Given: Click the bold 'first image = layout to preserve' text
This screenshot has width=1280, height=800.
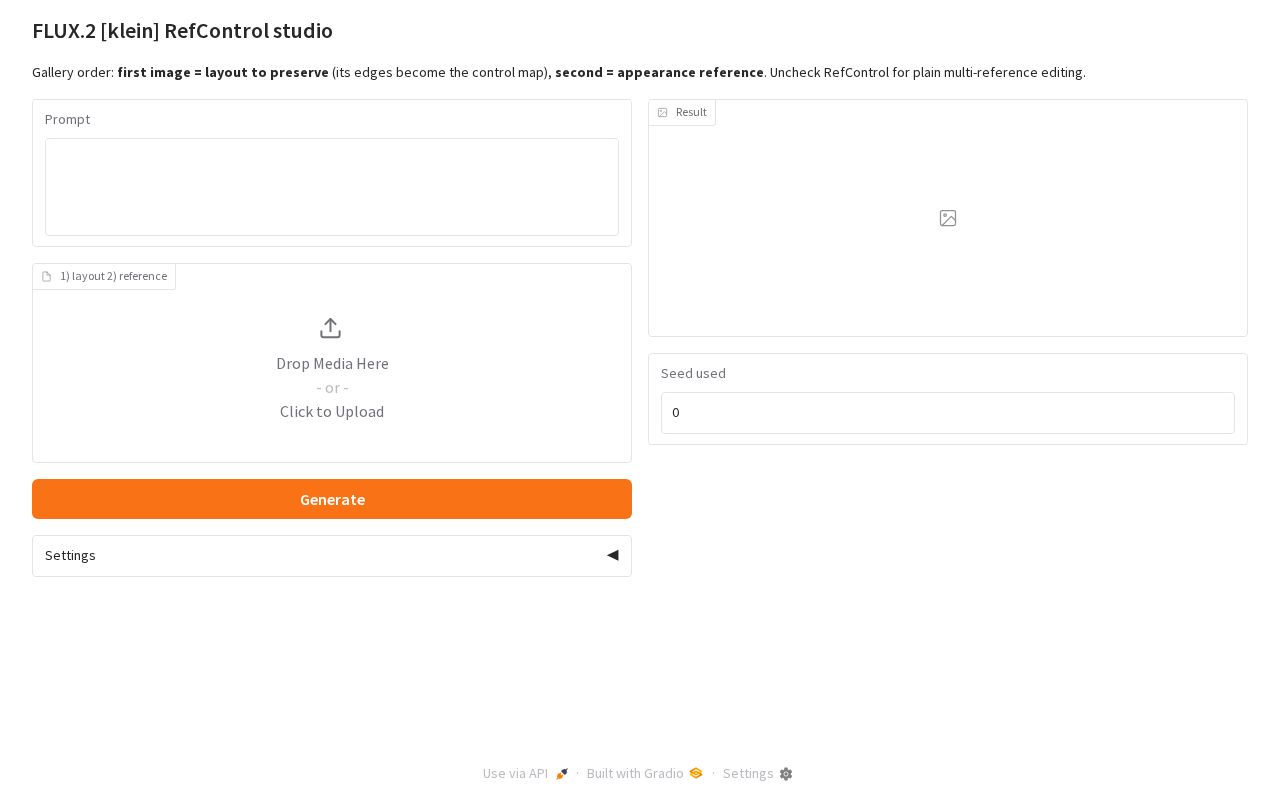Looking at the screenshot, I should (223, 72).
